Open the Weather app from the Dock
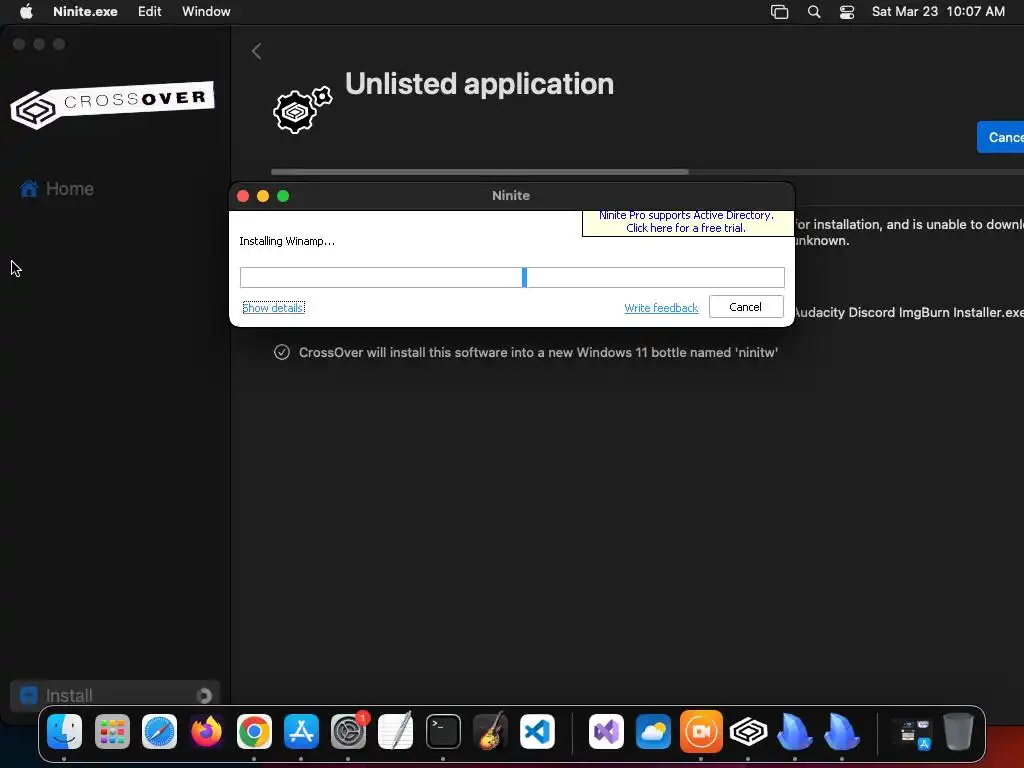This screenshot has width=1024, height=768. (654, 731)
